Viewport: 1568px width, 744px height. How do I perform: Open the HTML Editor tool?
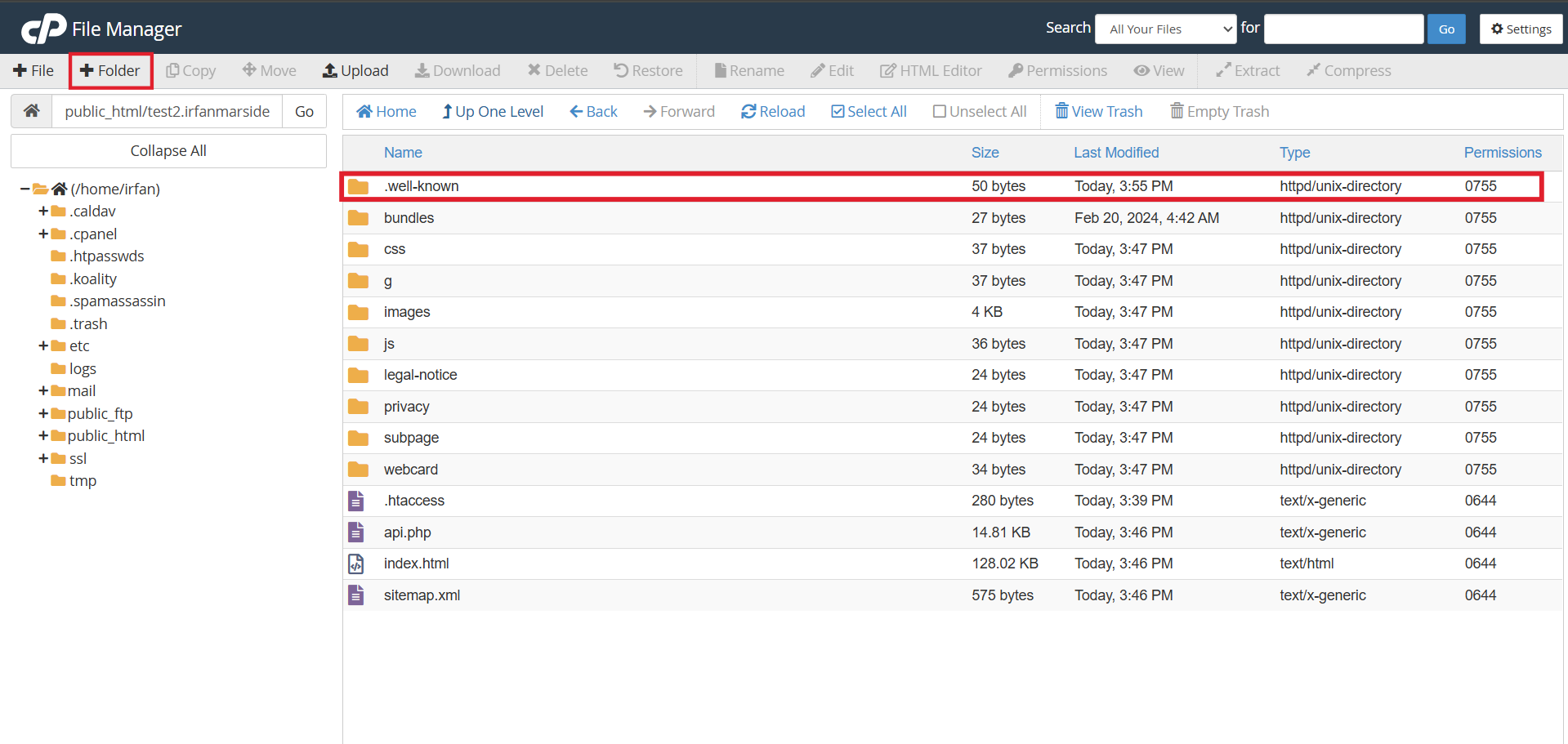(x=931, y=71)
